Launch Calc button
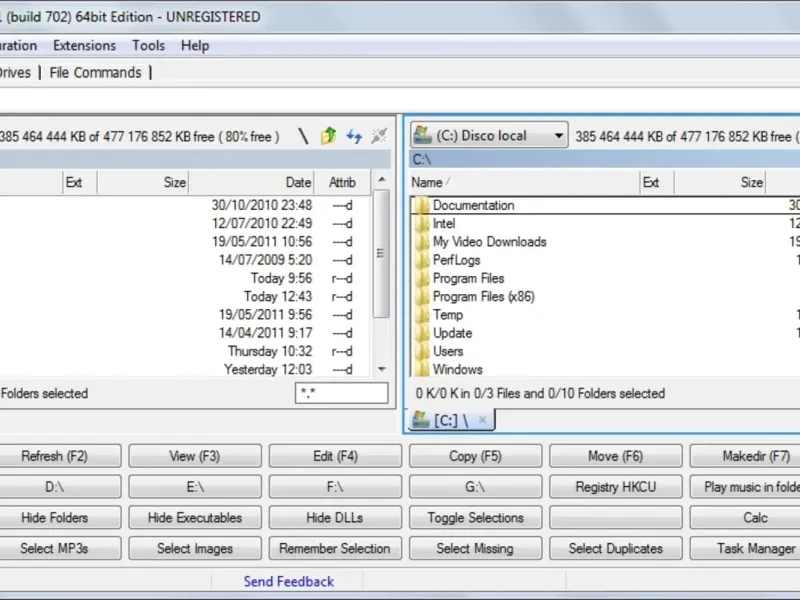Screen dimensions: 800x600 click(745, 517)
